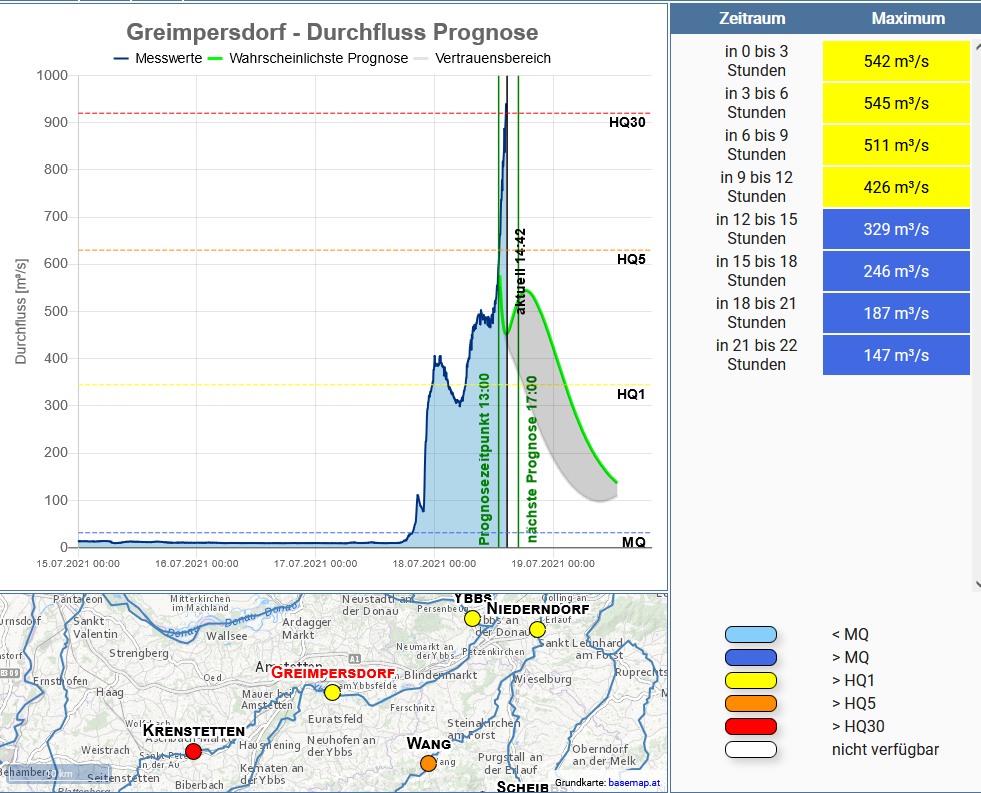Image resolution: width=981 pixels, height=793 pixels.
Task: Open the yellow Ybbs station marker
Action: point(472,618)
